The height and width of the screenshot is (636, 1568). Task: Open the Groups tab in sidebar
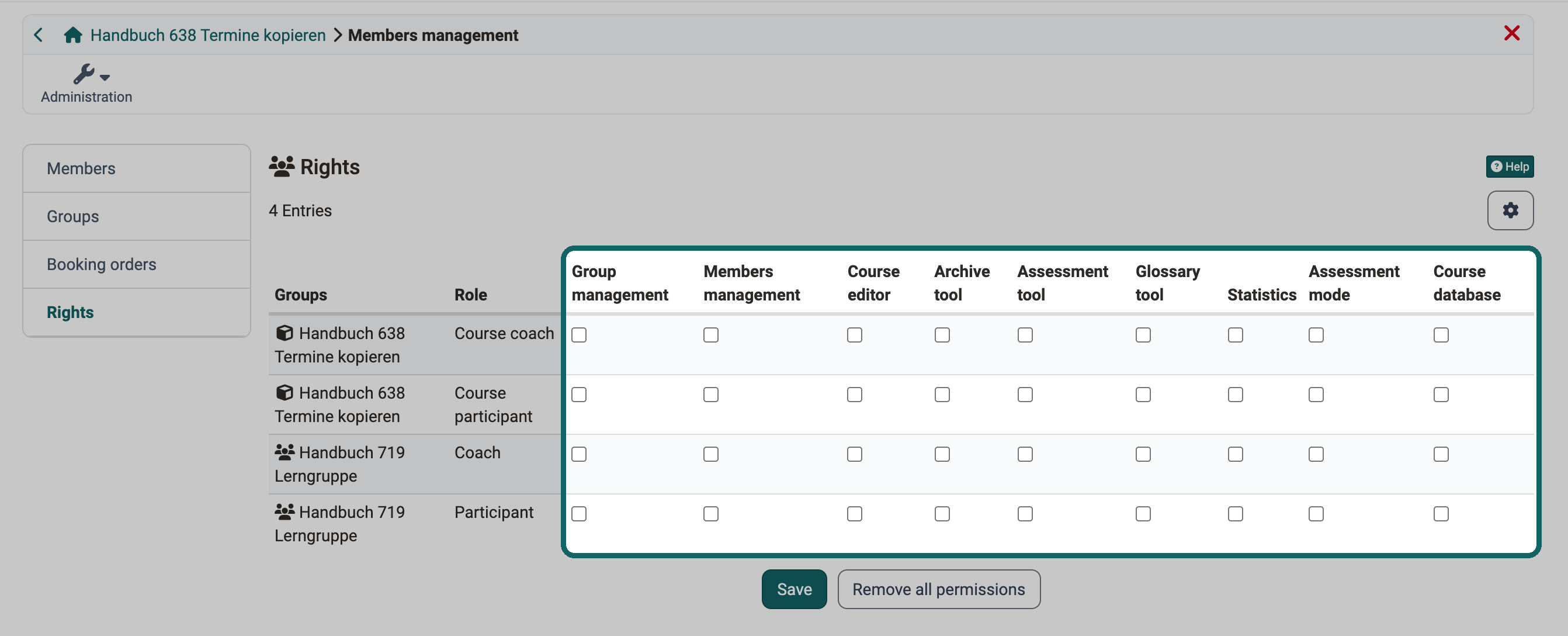pyautogui.click(x=137, y=217)
